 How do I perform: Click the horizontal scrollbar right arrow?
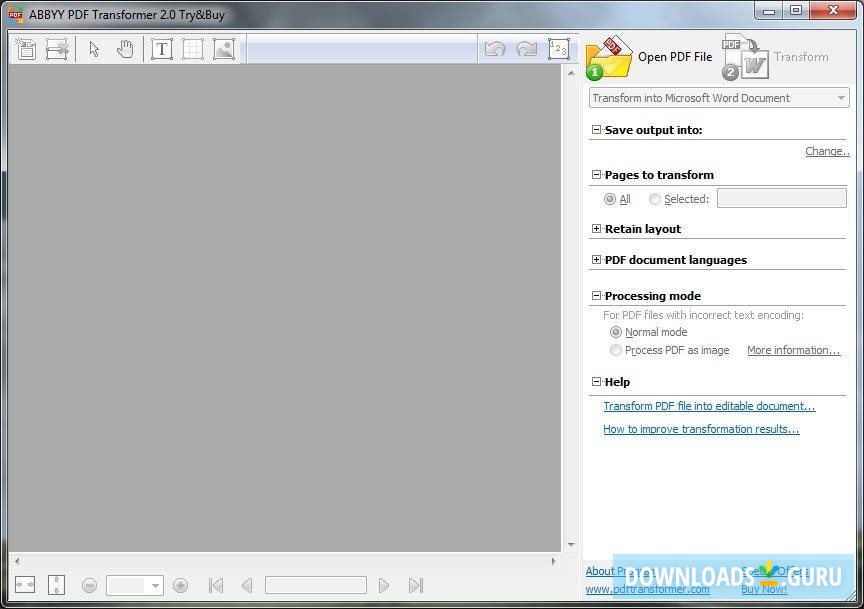(x=554, y=561)
